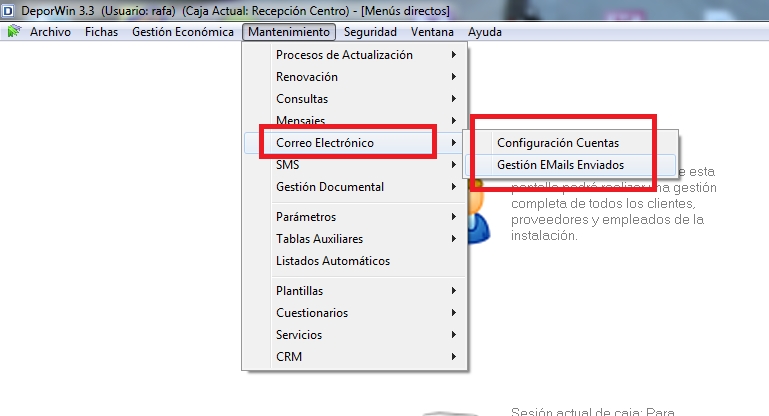Open the Ventana menu
The image size is (769, 416).
pos(432,32)
